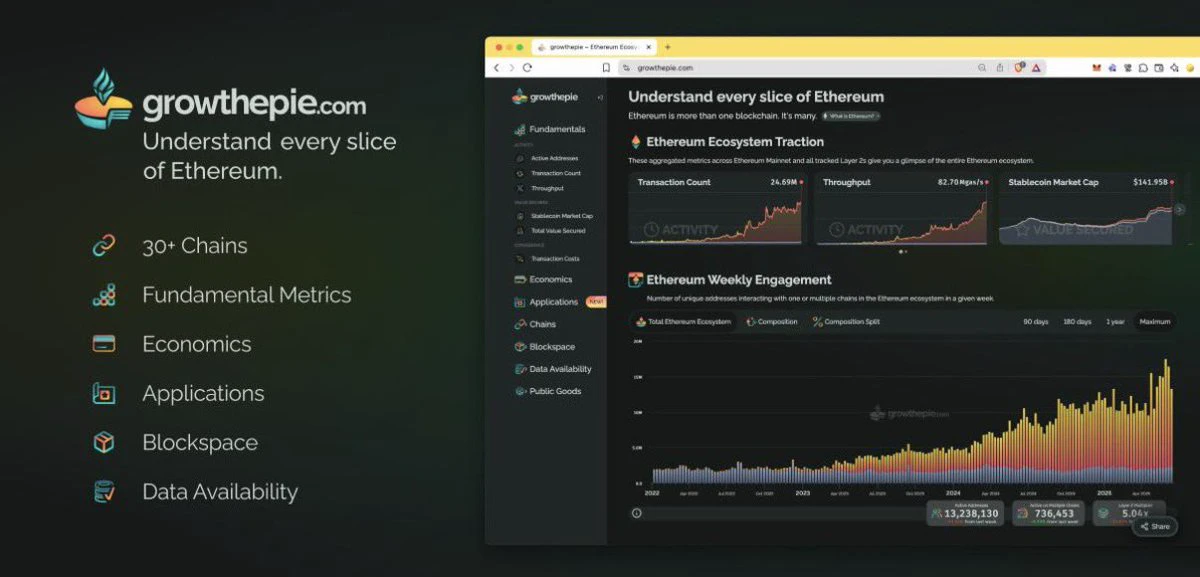Expand the Data Availability sidebar section
This screenshot has height=577, width=1200.
[x=553, y=369]
